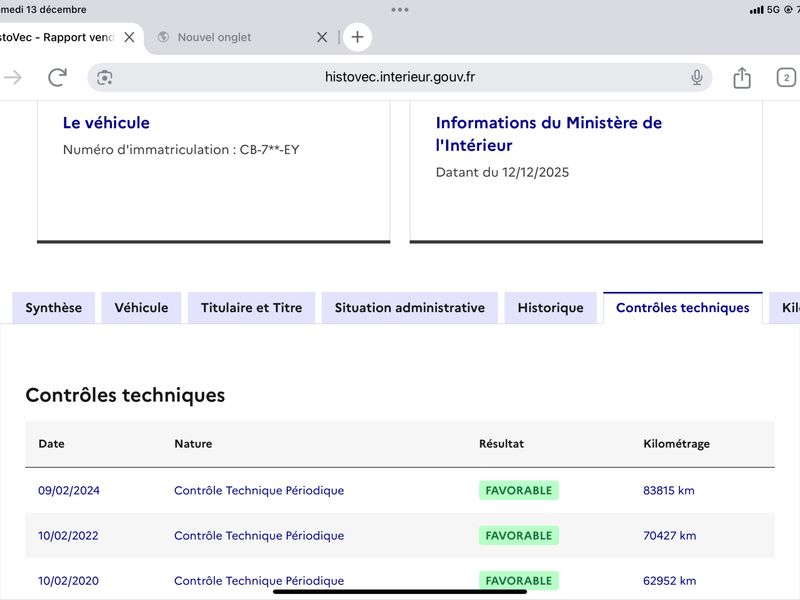The width and height of the screenshot is (800, 600).
Task: Click the 62952 km mileage entry
Action: (x=669, y=580)
